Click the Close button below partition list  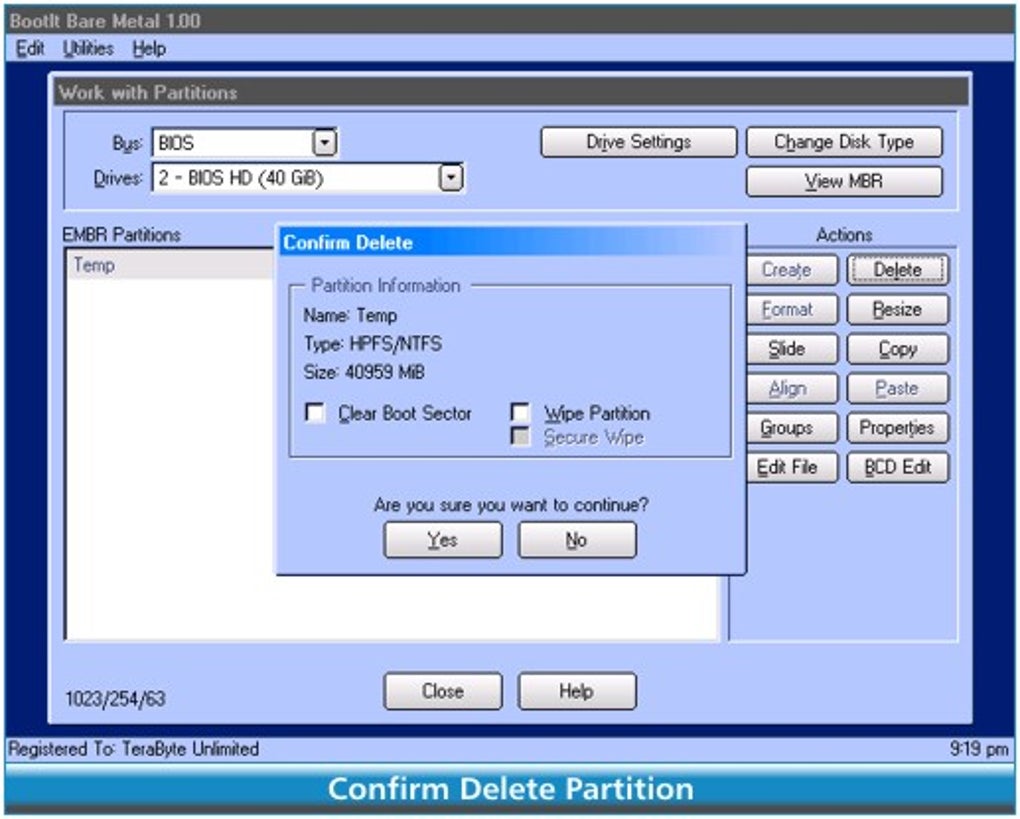[443, 691]
